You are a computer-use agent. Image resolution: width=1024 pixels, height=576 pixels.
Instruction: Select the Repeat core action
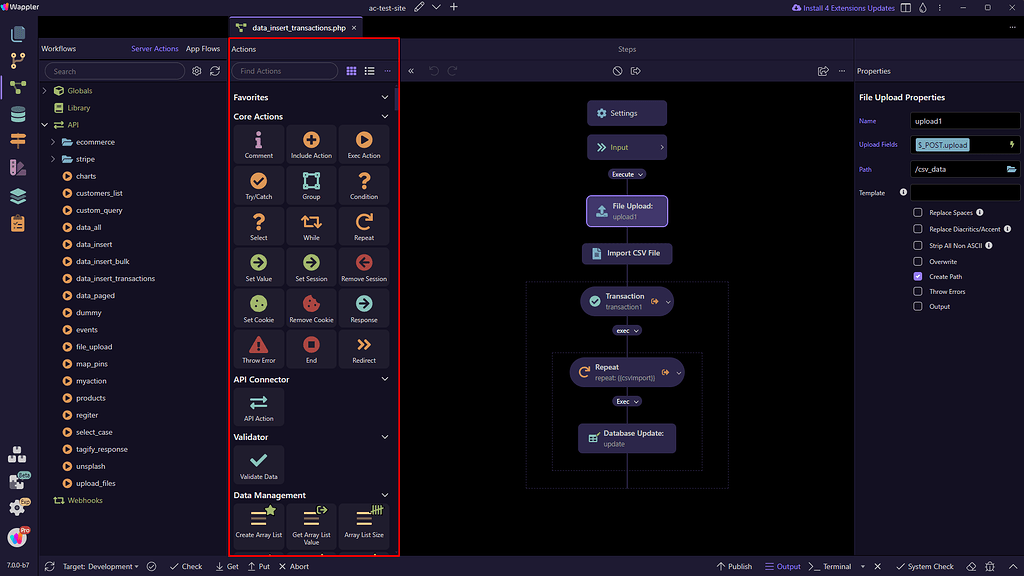pos(364,225)
